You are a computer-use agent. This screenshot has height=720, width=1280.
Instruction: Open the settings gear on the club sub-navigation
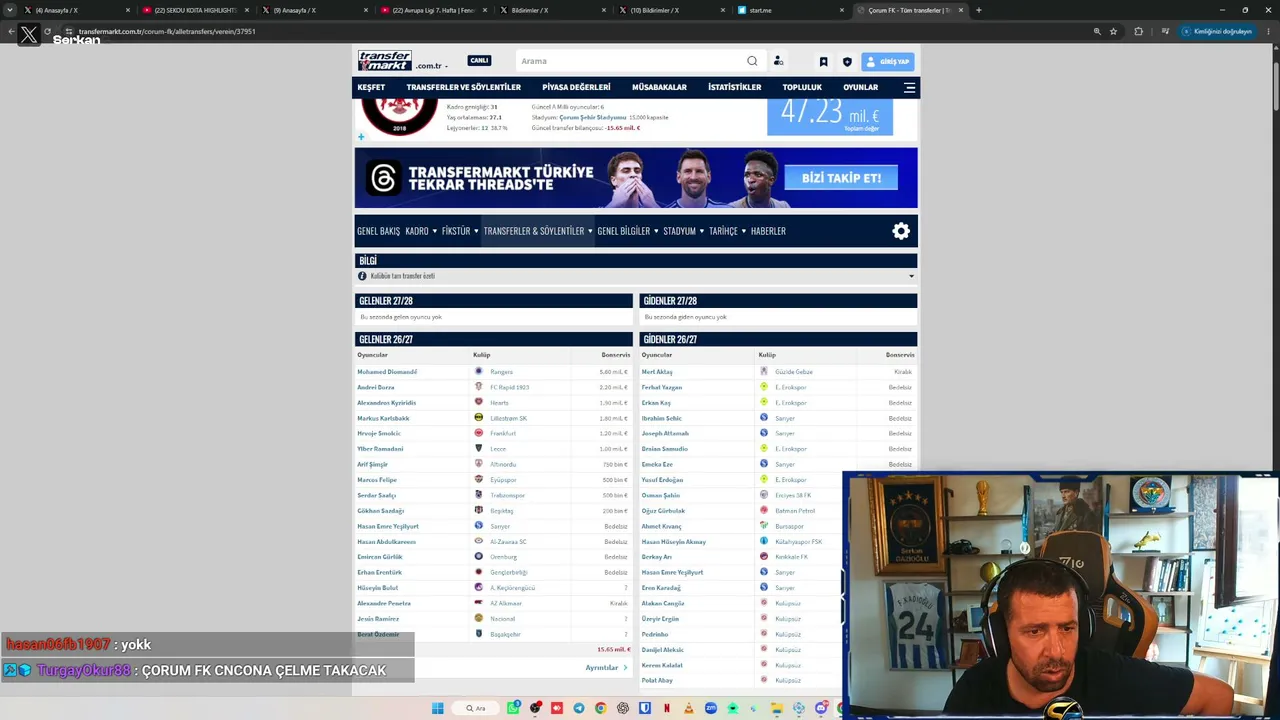coord(901,231)
